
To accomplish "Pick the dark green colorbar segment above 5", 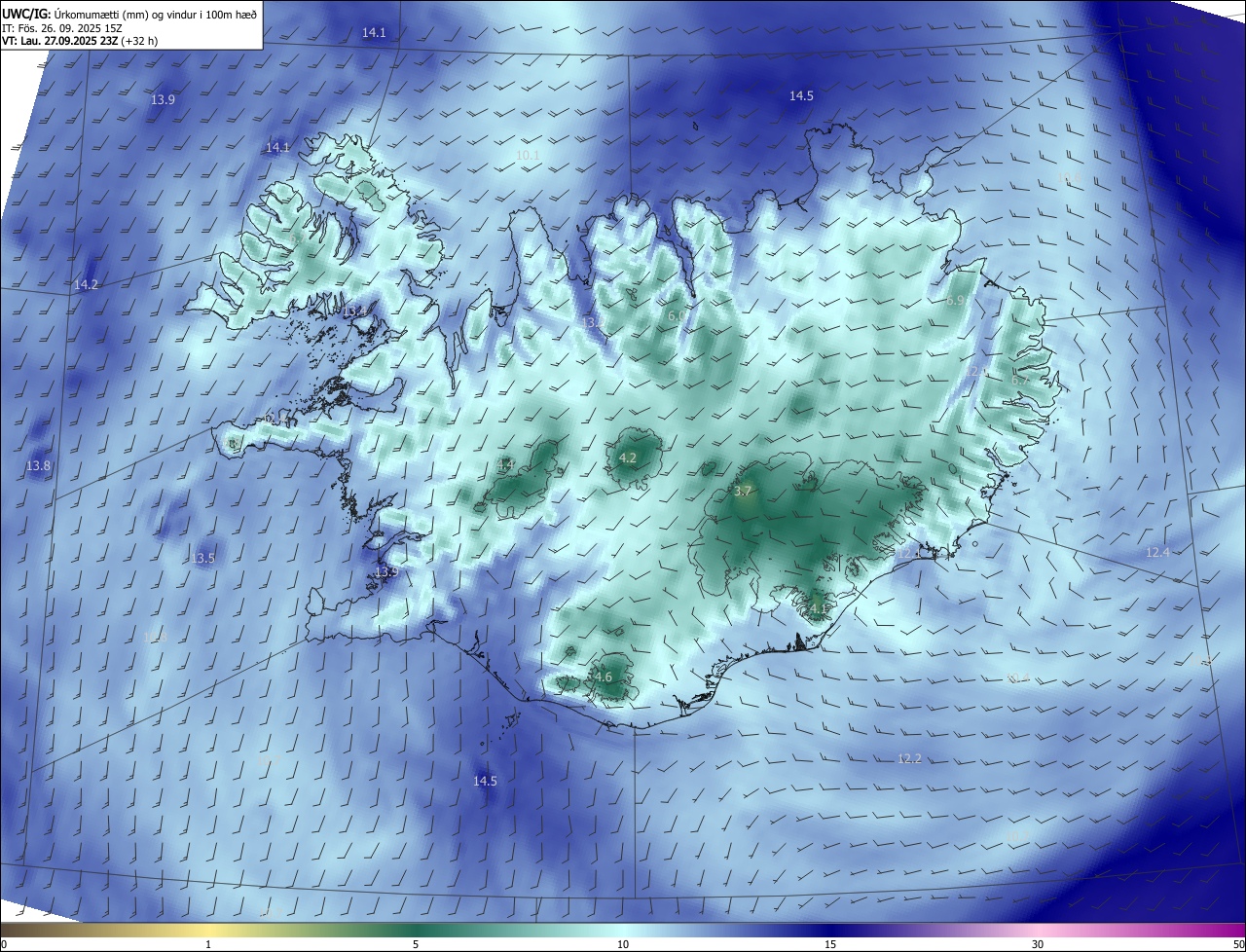I will pyautogui.click(x=416, y=930).
